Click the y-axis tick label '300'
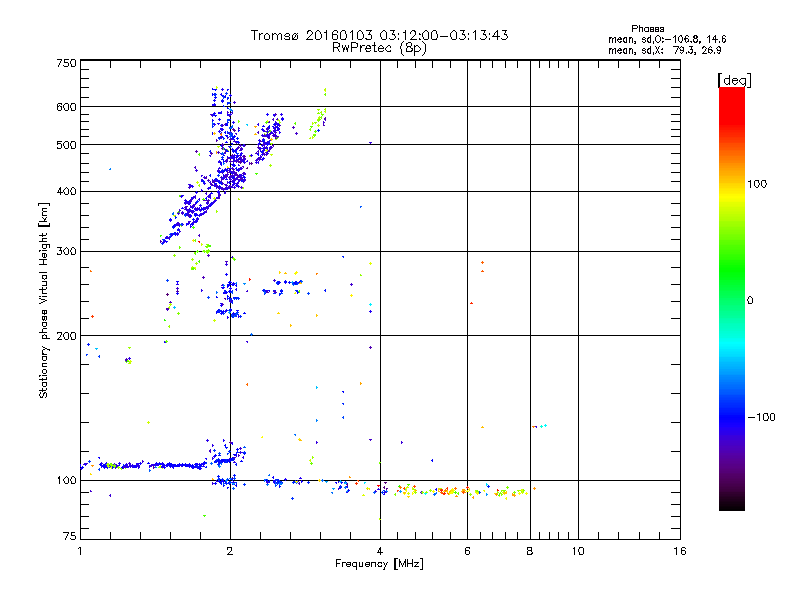Image resolution: width=800 pixels, height=600 pixels. coord(67,252)
